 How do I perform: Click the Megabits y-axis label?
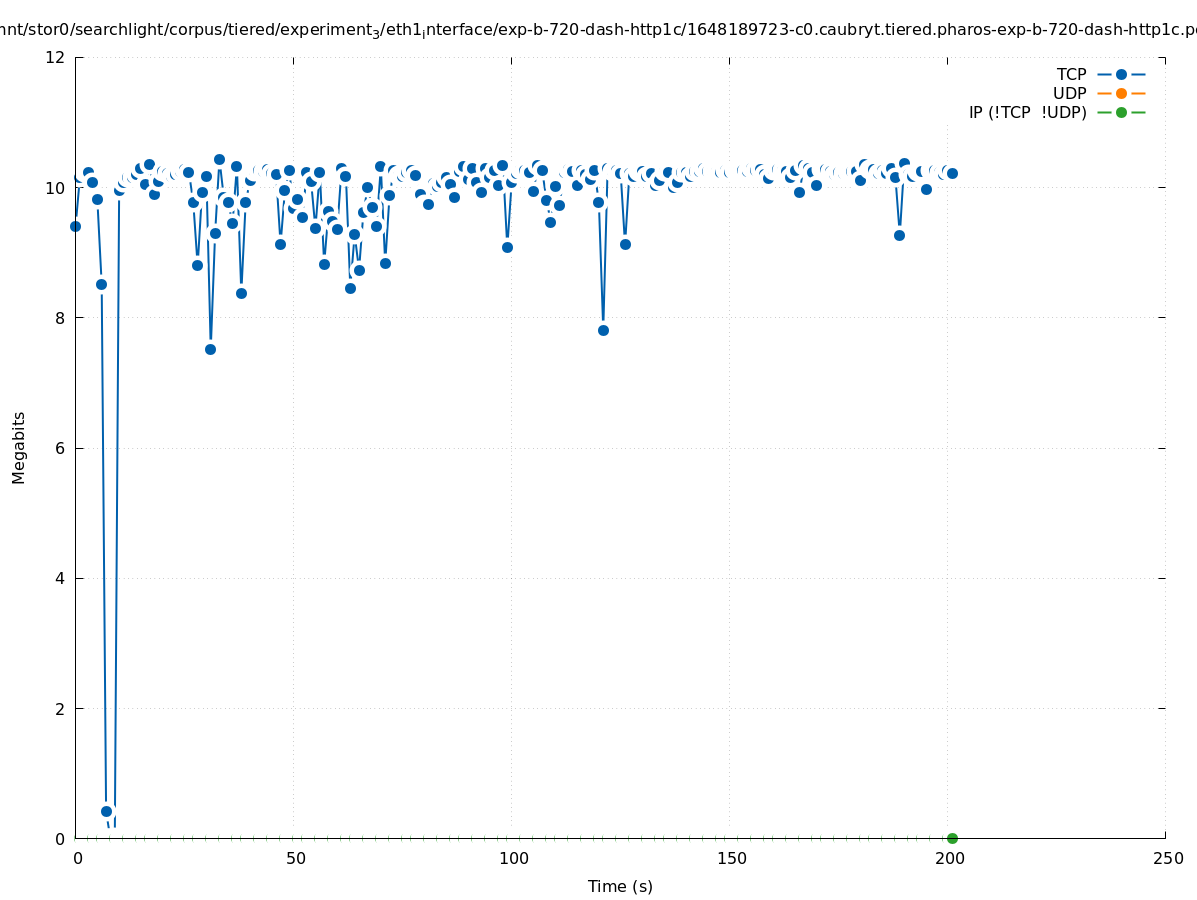(19, 447)
